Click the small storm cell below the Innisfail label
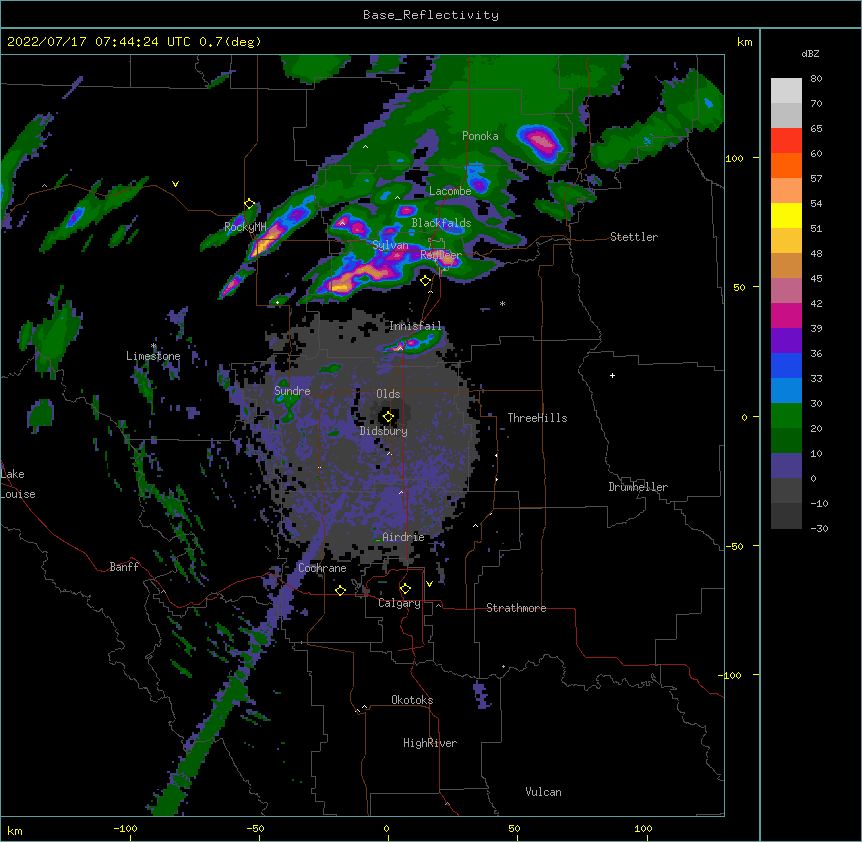862x842 pixels. click(413, 343)
